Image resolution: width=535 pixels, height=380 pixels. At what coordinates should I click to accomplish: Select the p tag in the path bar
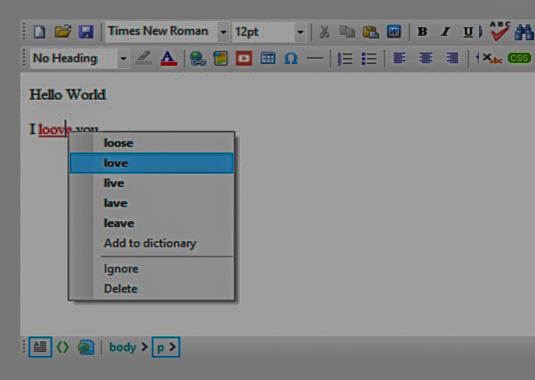click(x=166, y=347)
